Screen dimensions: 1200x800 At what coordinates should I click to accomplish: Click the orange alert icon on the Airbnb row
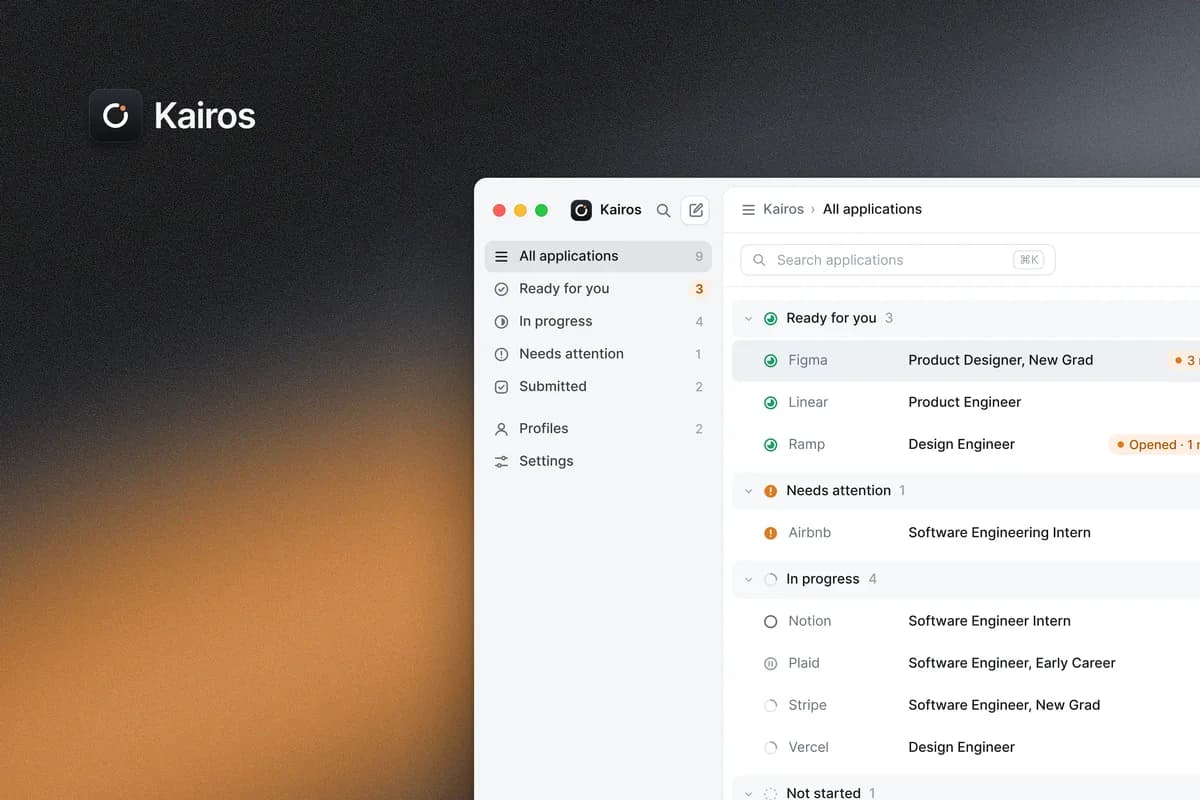[770, 533]
